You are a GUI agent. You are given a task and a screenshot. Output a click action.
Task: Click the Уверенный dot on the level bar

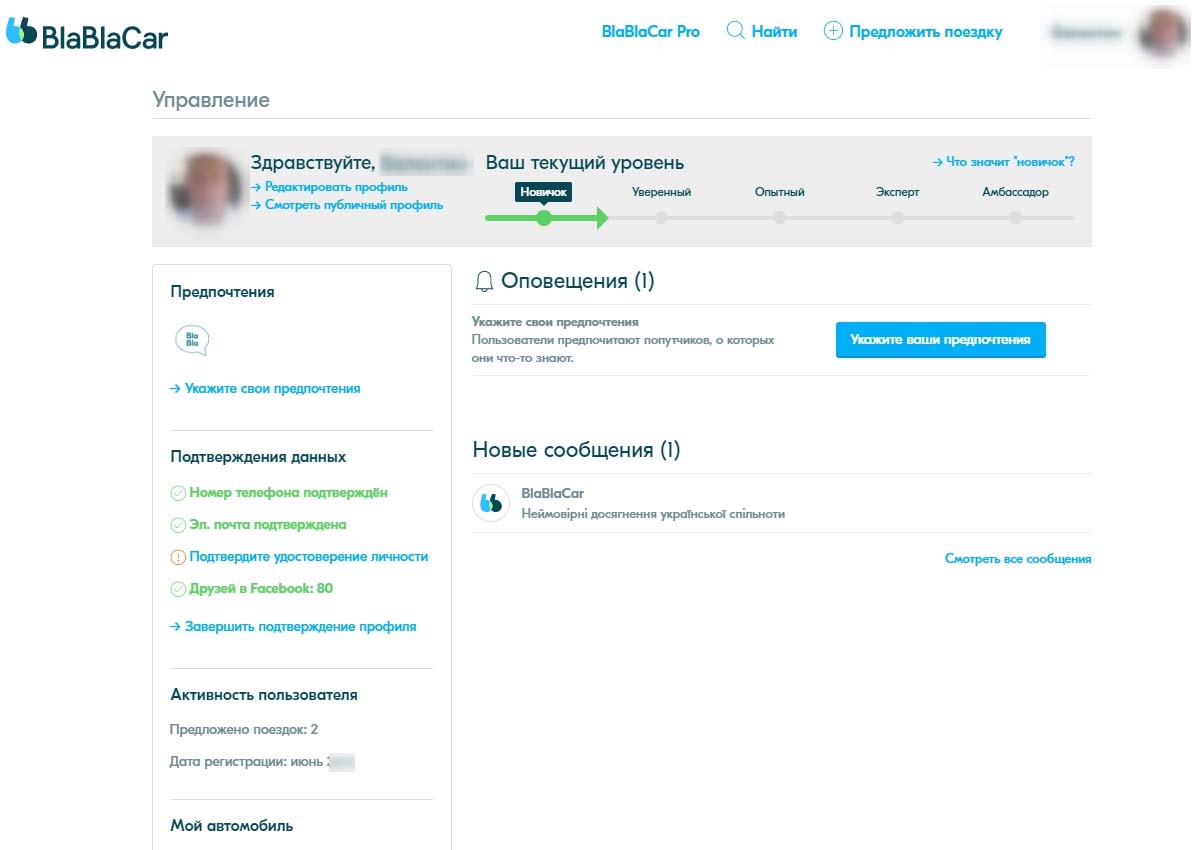tap(661, 218)
